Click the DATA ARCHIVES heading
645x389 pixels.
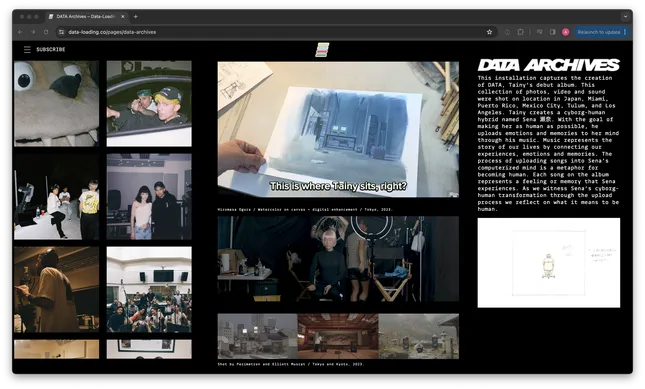pos(548,65)
